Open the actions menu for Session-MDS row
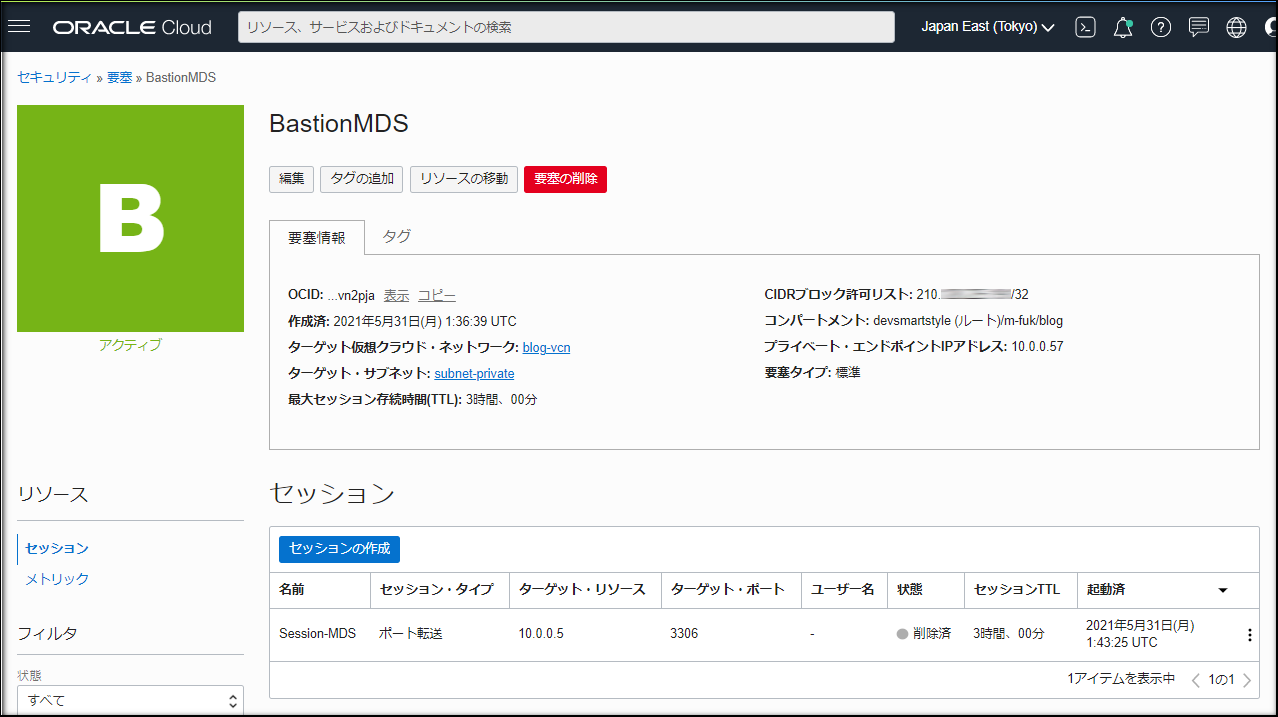The width and height of the screenshot is (1278, 717). pos(1249,635)
